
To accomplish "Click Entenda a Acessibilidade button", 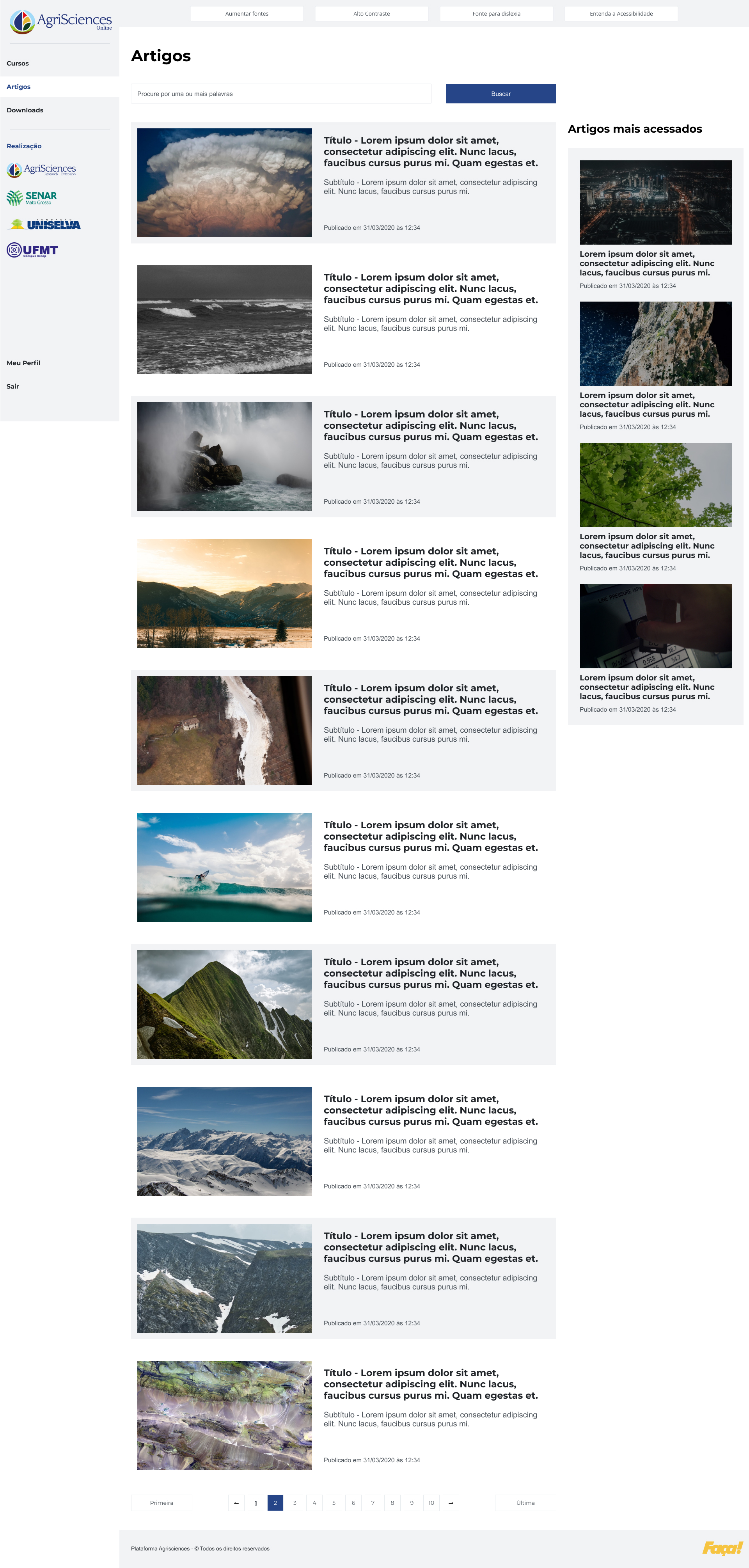I will [x=621, y=13].
